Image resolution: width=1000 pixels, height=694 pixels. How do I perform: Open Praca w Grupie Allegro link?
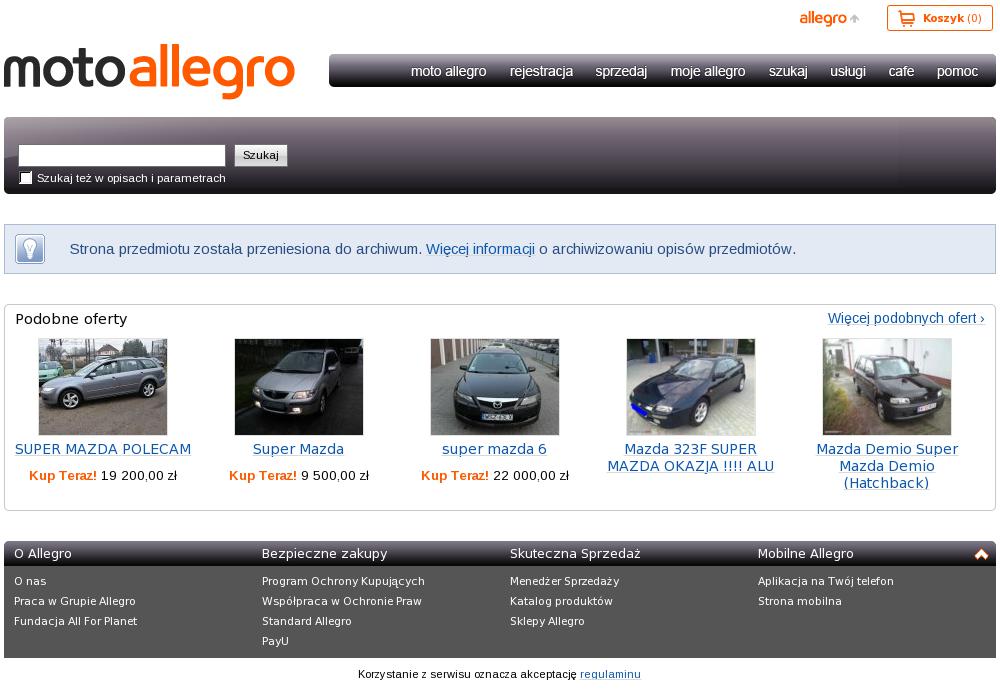pyautogui.click(x=75, y=601)
